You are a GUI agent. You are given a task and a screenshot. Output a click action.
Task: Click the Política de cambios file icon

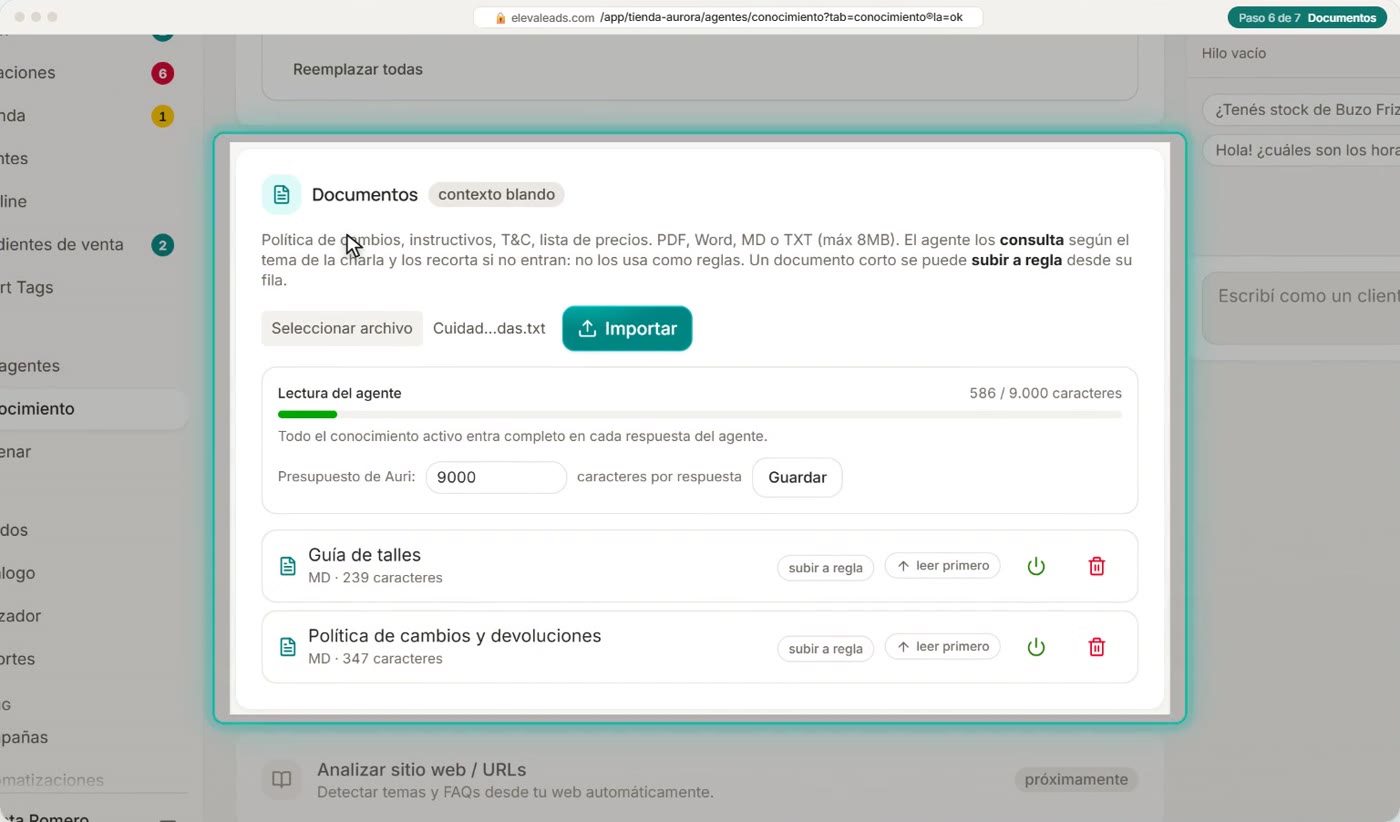tap(288, 647)
